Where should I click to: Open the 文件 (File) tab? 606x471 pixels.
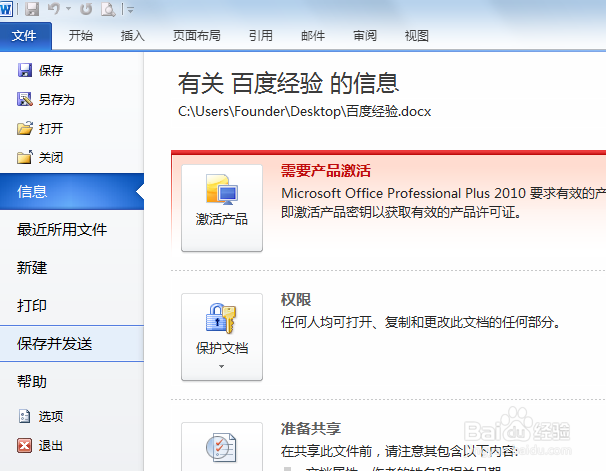pos(26,36)
